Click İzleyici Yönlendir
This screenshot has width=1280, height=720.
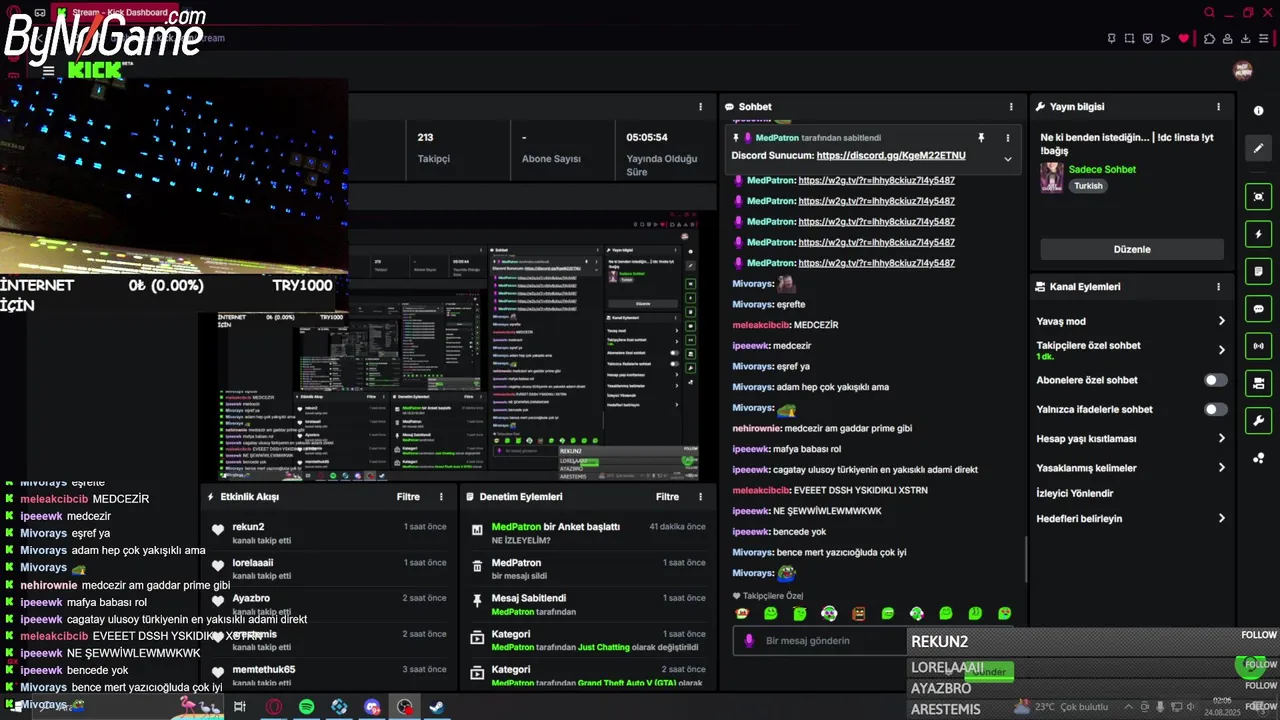tap(1075, 493)
